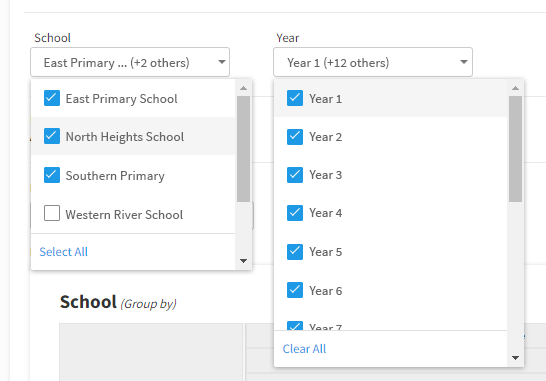This screenshot has height=381, width=546.
Task: Deselect Southern Primary checkbox
Action: coord(52,175)
